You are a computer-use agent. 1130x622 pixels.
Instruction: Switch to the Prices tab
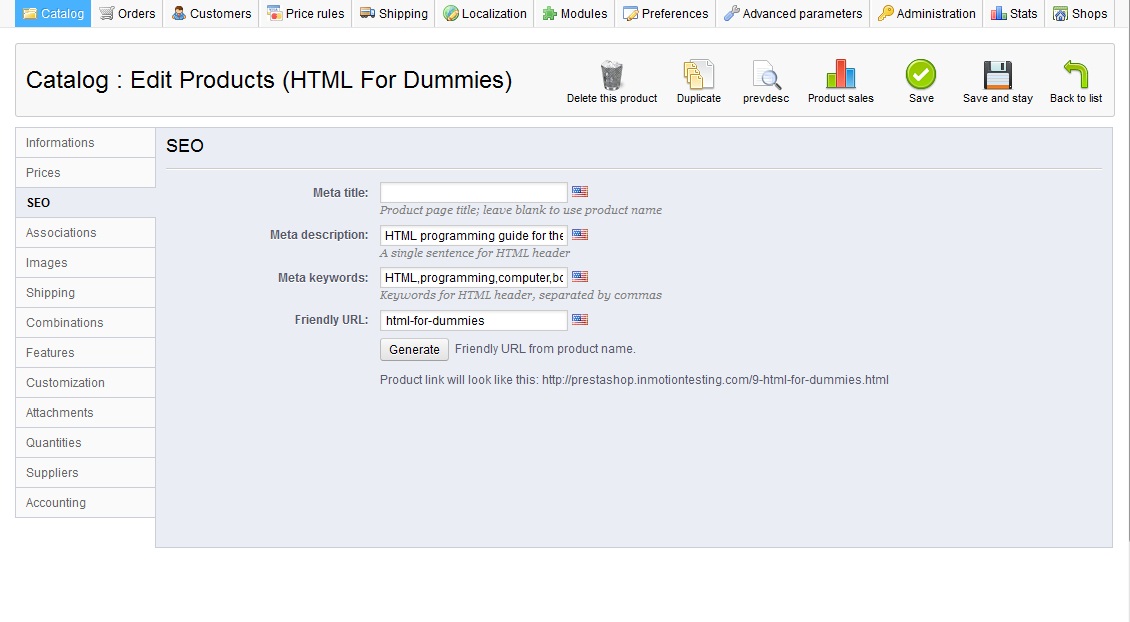tap(85, 173)
